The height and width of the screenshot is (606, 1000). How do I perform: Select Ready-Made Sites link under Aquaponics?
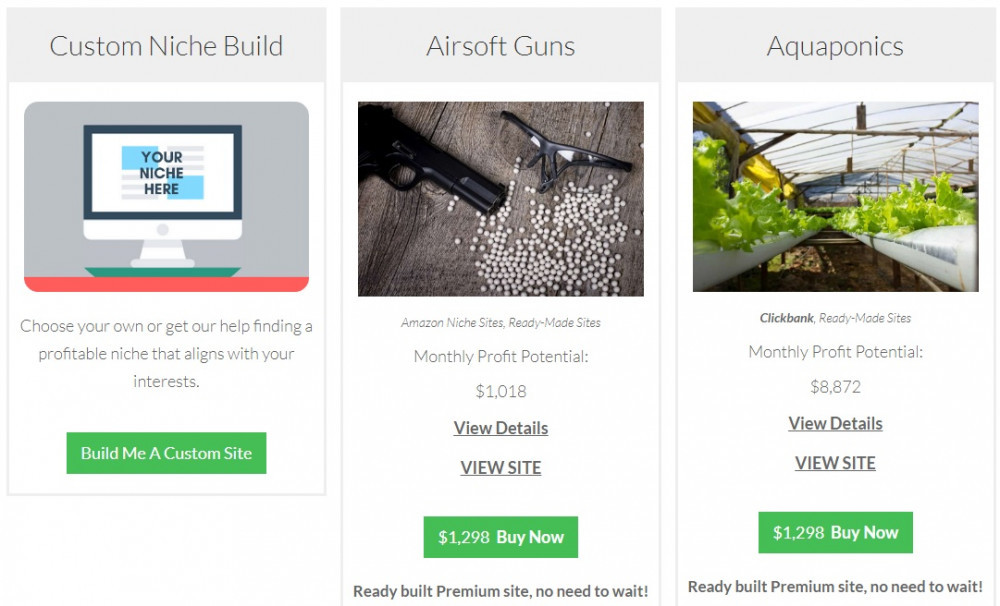865,318
